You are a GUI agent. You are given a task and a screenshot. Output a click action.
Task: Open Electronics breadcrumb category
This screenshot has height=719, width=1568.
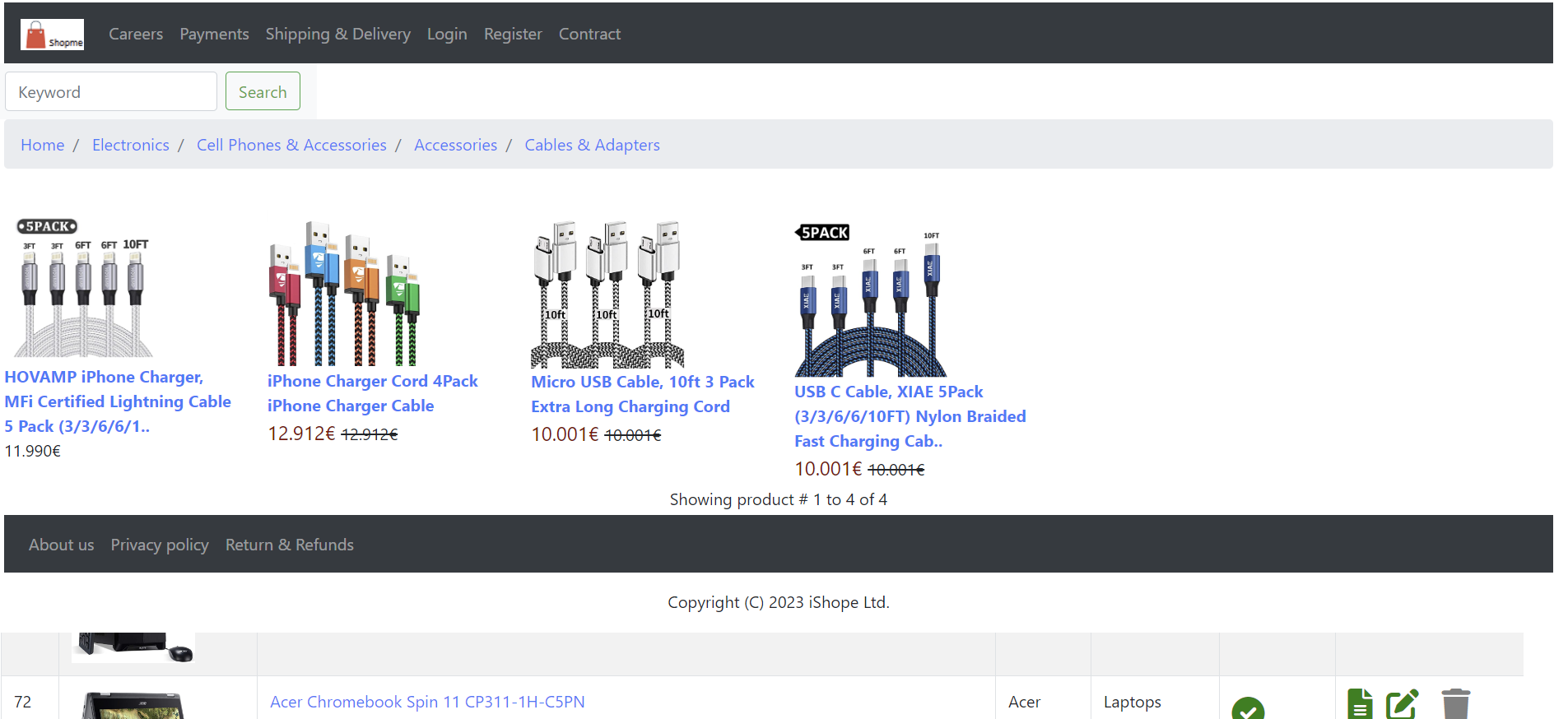pyautogui.click(x=130, y=145)
